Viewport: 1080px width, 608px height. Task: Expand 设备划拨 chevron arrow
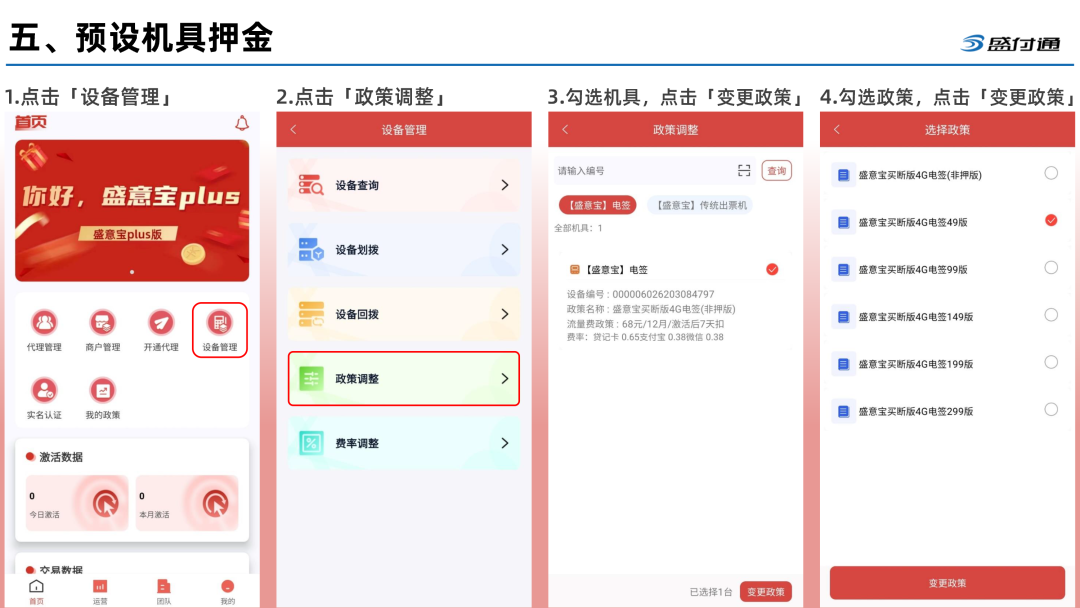pos(505,249)
